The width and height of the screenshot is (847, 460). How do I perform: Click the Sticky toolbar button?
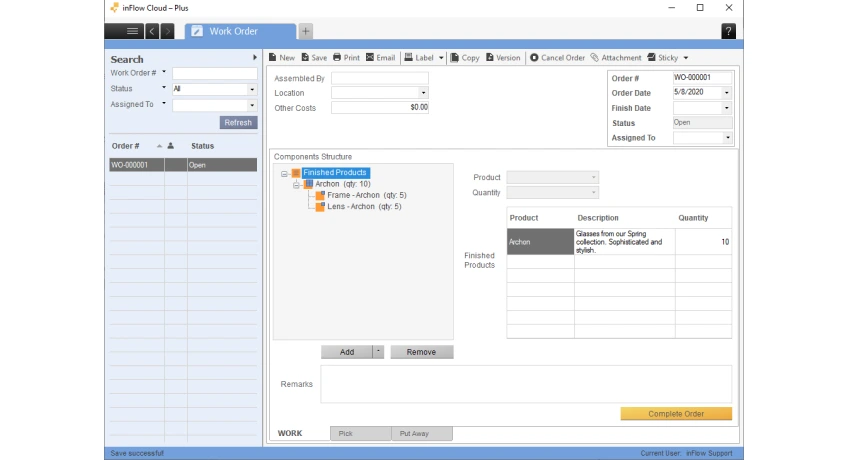[x=662, y=58]
